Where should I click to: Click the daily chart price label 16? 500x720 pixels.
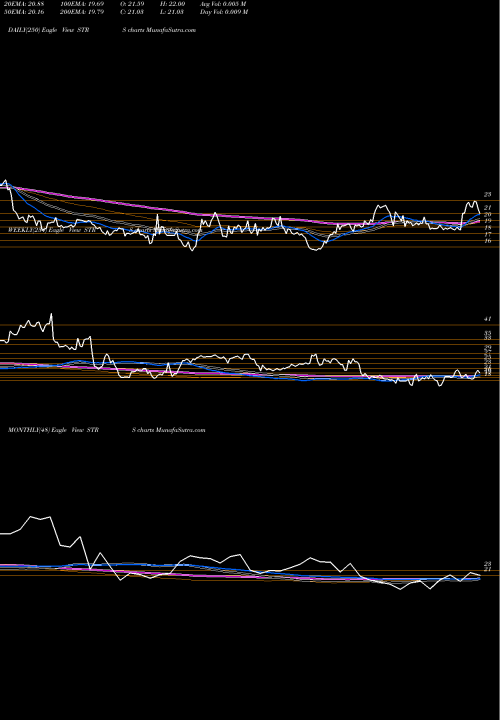pyautogui.click(x=488, y=241)
